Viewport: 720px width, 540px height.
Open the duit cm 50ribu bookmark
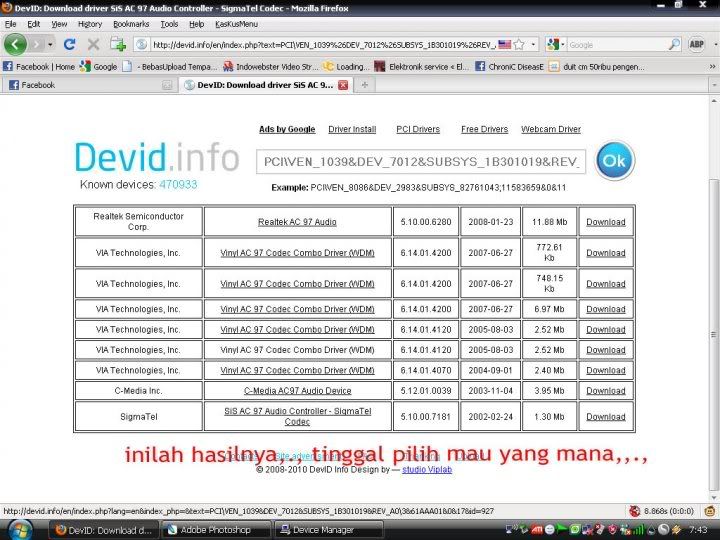[596, 67]
